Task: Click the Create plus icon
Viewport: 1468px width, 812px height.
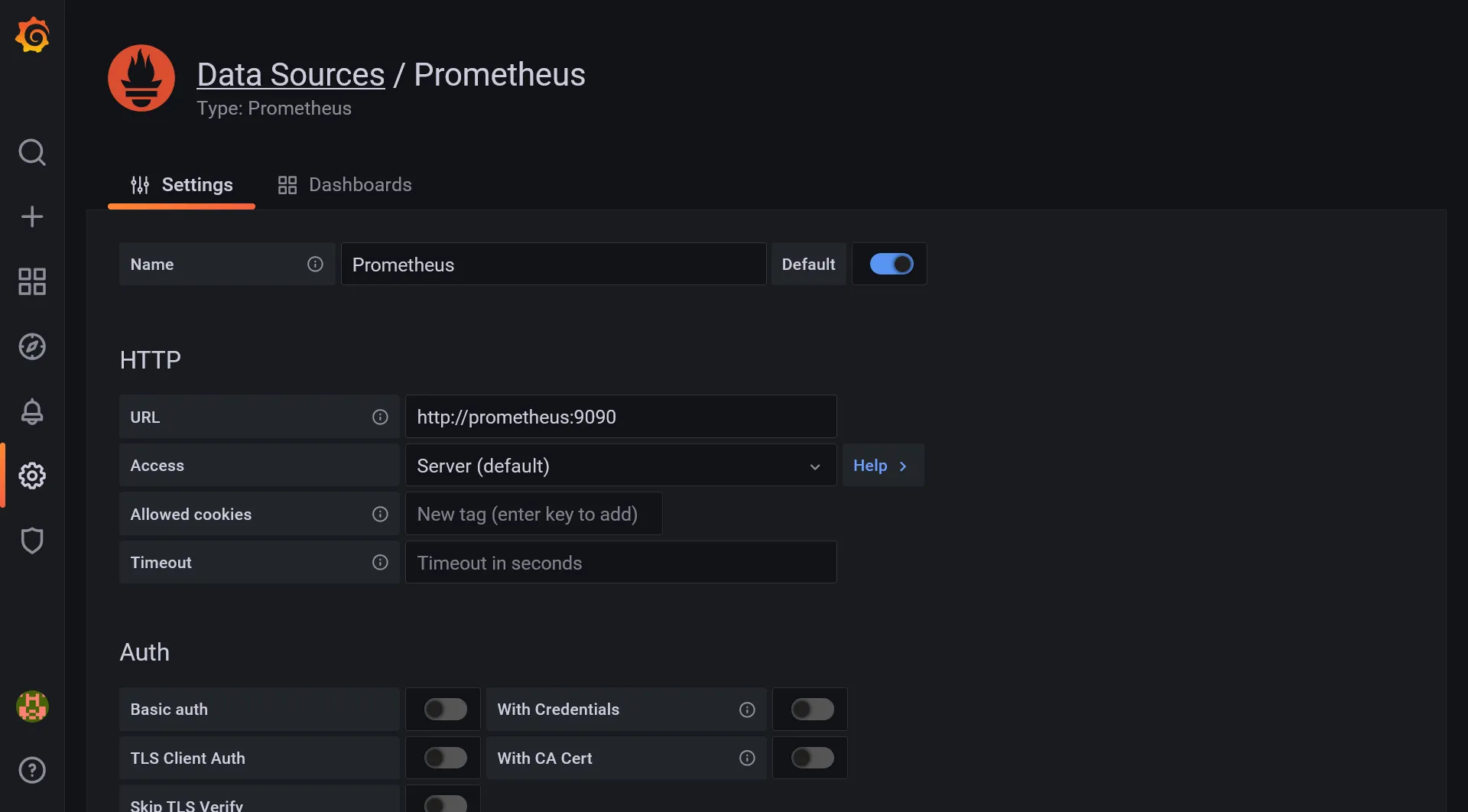Action: 32,216
